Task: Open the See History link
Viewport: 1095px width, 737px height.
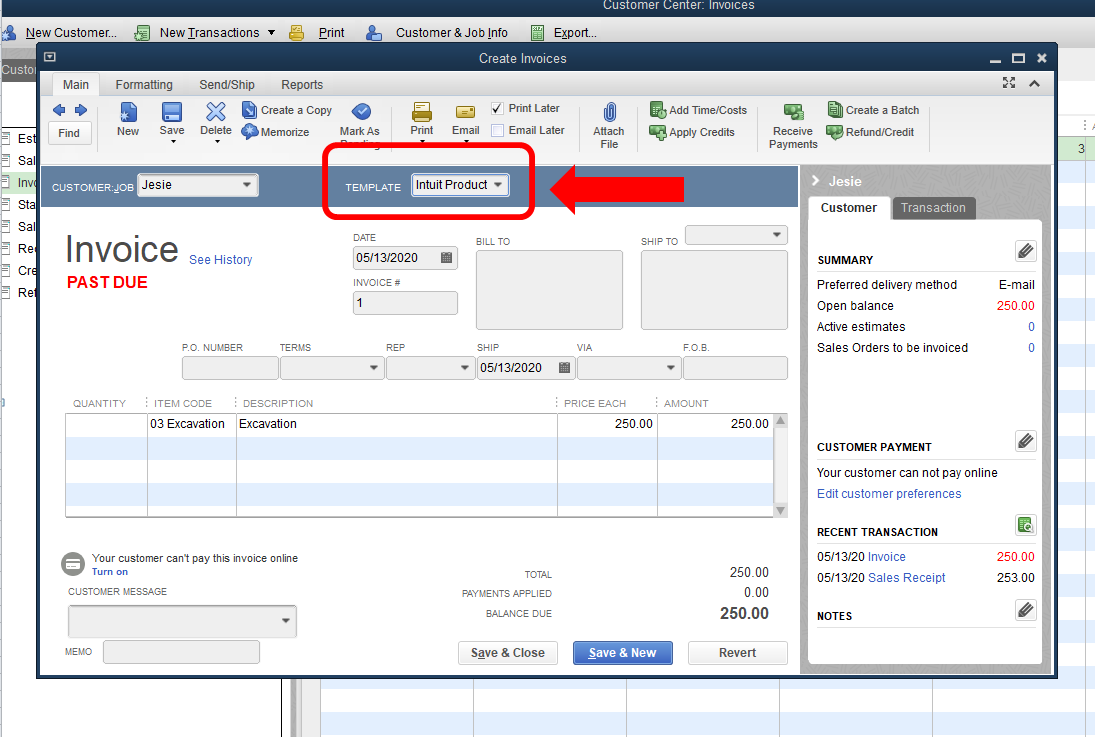Action: pyautogui.click(x=220, y=260)
